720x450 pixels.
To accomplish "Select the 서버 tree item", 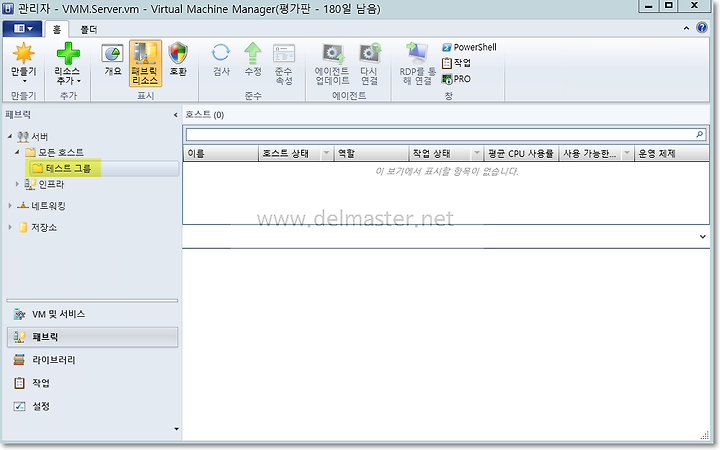I will (32, 136).
